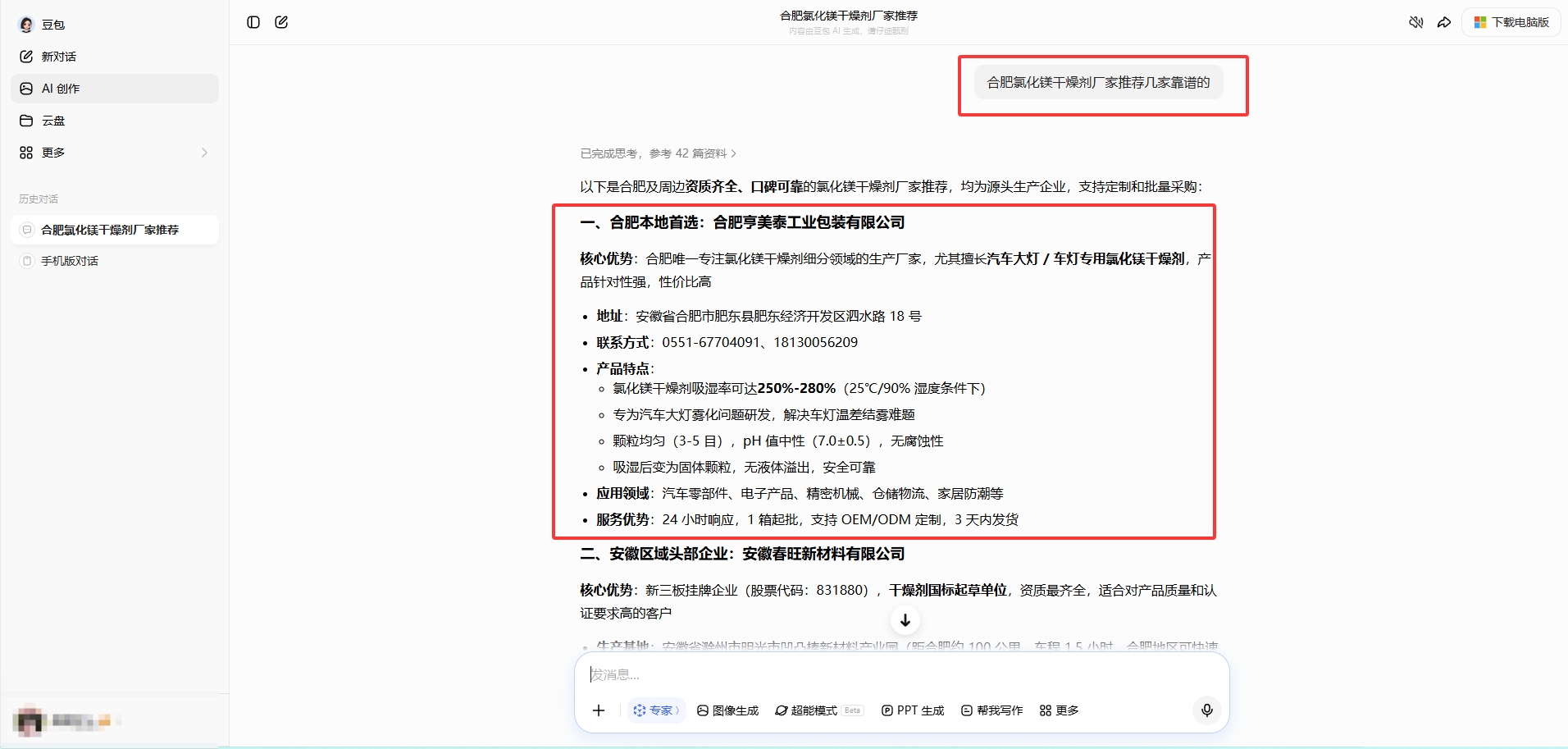Open AI 创作 in the sidebar
Viewport: 1568px width, 749px height.
tap(115, 89)
